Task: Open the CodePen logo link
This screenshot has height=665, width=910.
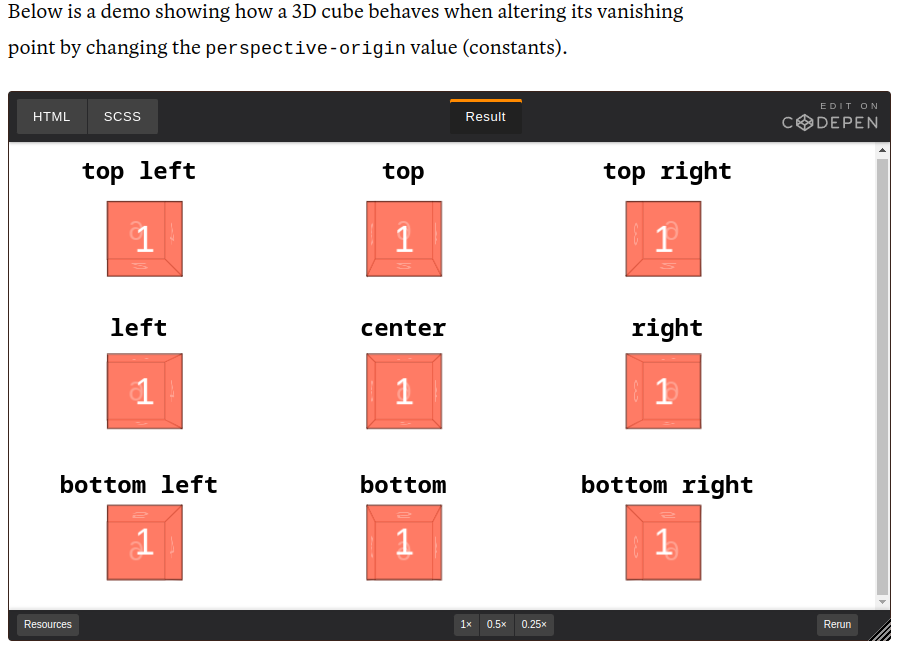Action: pos(830,122)
